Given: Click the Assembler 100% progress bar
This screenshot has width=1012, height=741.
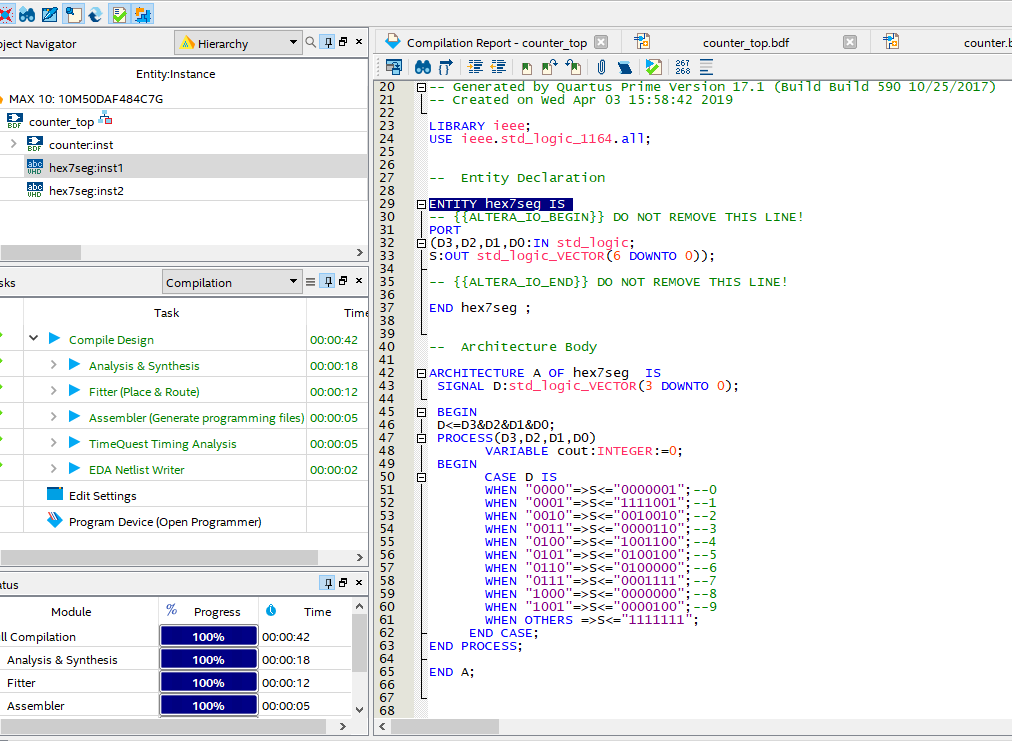Looking at the screenshot, I should pos(208,705).
